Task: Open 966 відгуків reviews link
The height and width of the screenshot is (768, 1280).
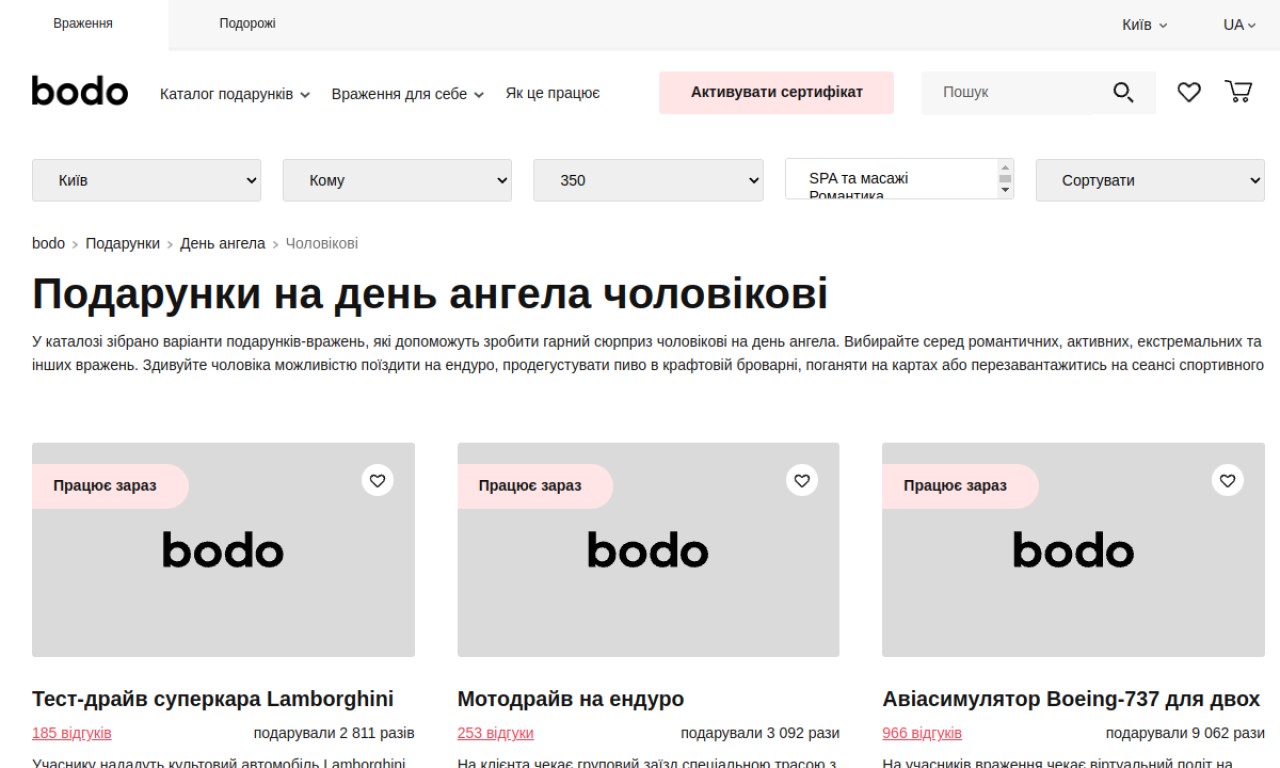Action: [922, 733]
